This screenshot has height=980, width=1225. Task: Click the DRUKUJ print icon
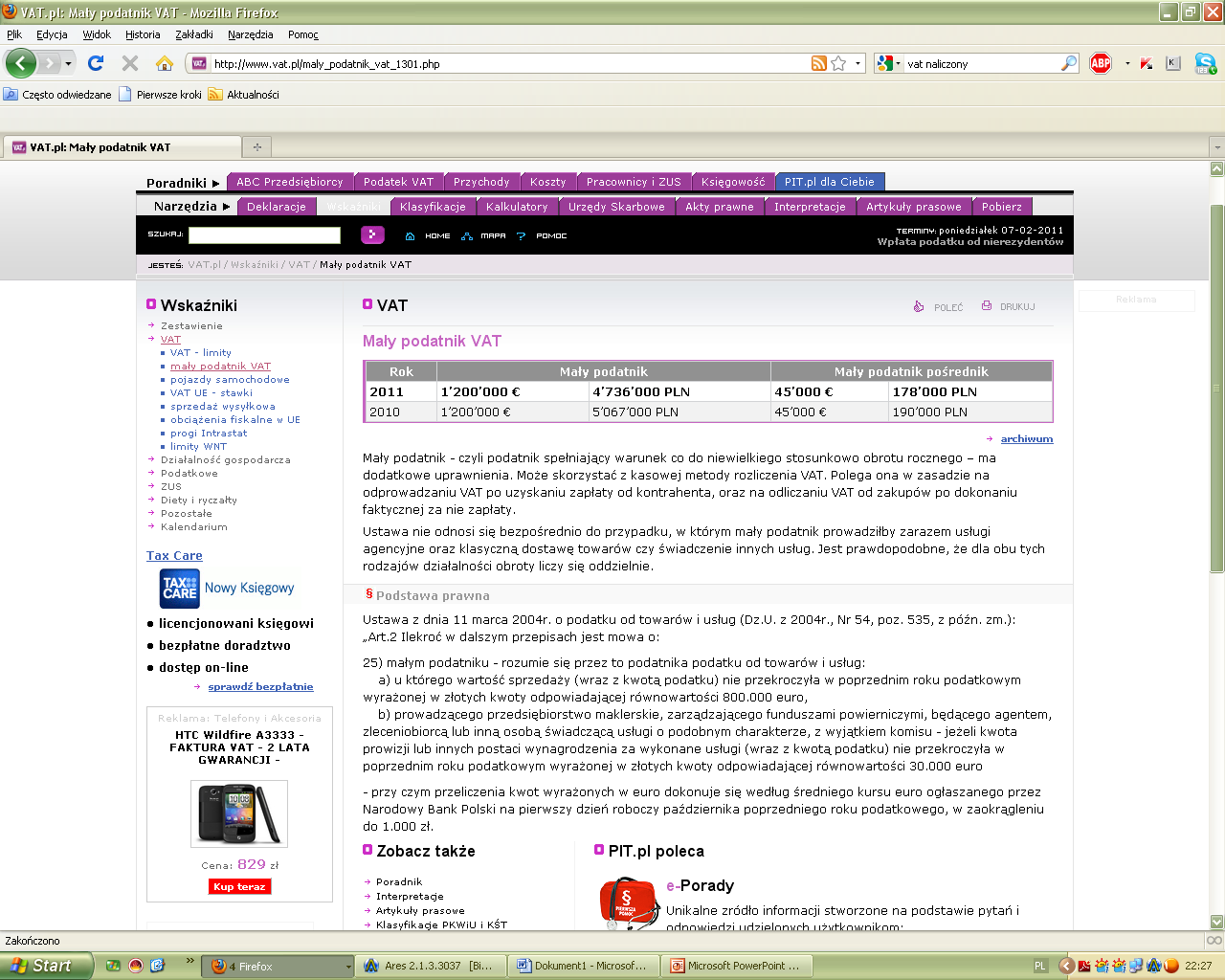tap(987, 306)
